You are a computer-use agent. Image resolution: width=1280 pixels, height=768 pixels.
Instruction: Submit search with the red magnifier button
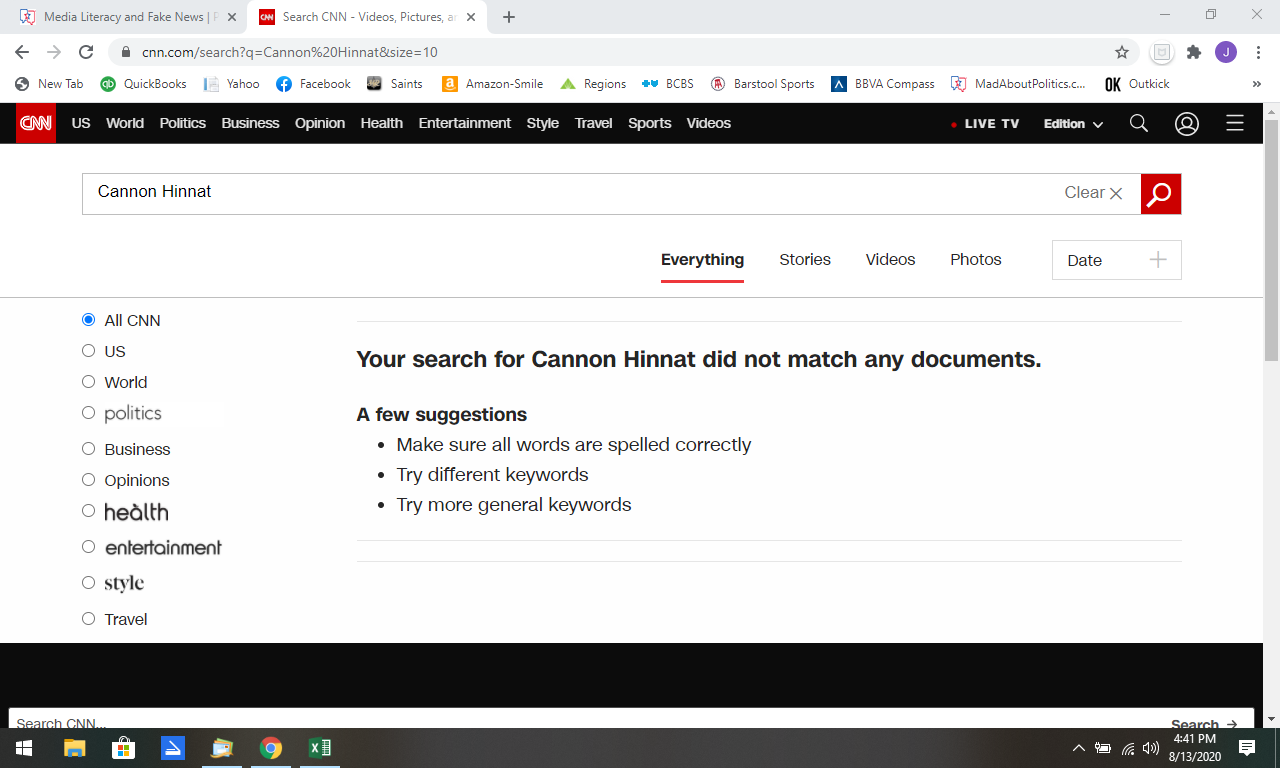(1161, 194)
